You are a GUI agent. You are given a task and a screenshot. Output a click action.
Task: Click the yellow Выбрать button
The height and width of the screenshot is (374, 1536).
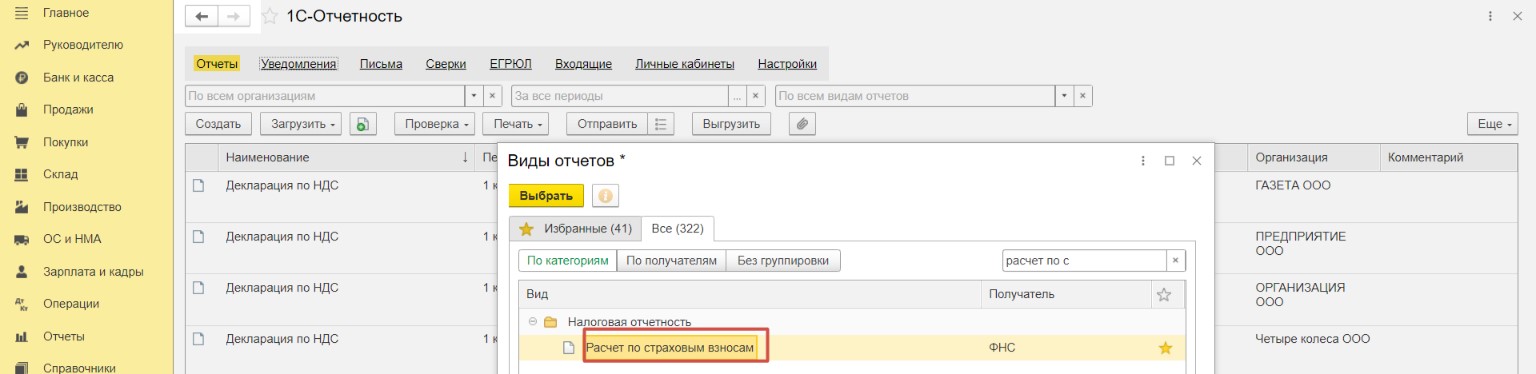tap(546, 196)
